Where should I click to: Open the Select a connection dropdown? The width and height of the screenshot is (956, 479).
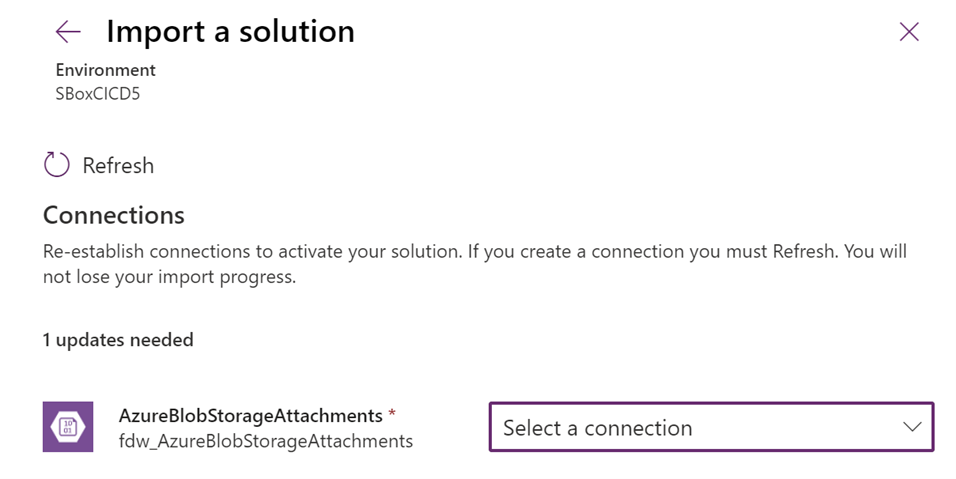click(x=710, y=428)
